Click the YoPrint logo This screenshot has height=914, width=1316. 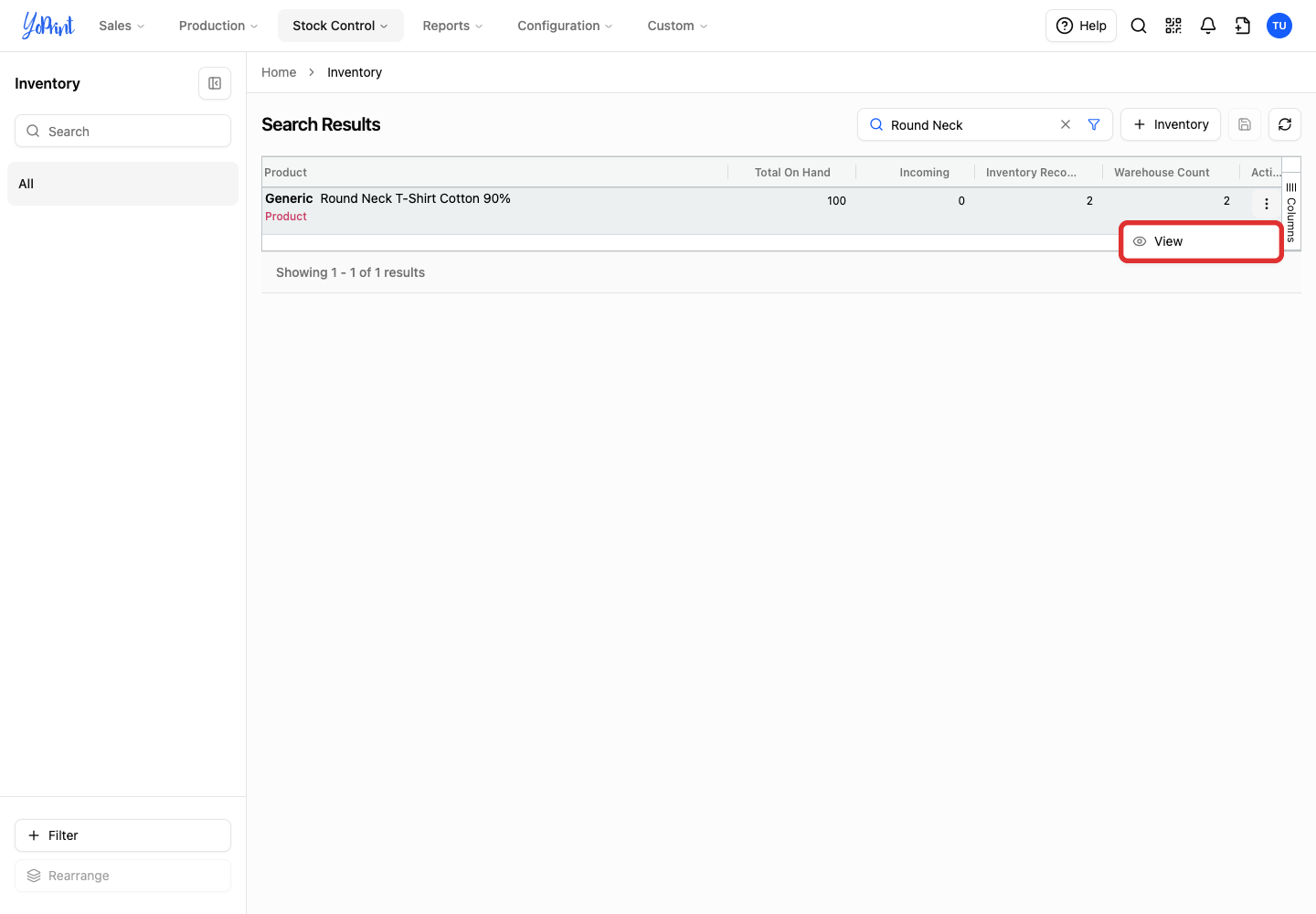[48, 26]
